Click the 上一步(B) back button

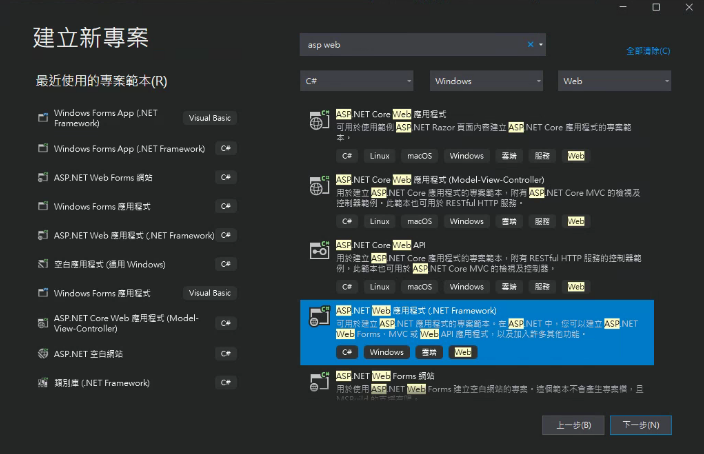(x=574, y=425)
